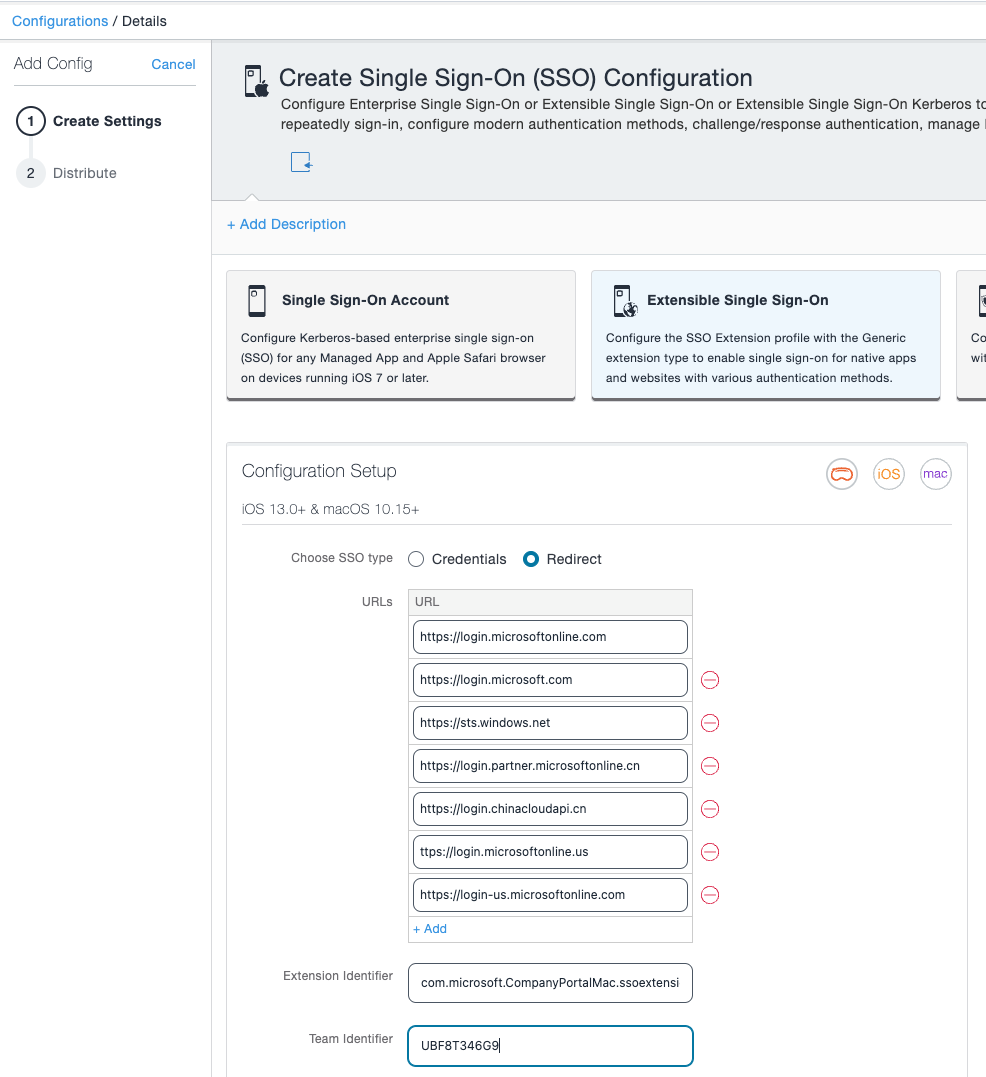Click the Cancel link in Add Config panel
The width and height of the screenshot is (986, 1077).
click(x=172, y=64)
